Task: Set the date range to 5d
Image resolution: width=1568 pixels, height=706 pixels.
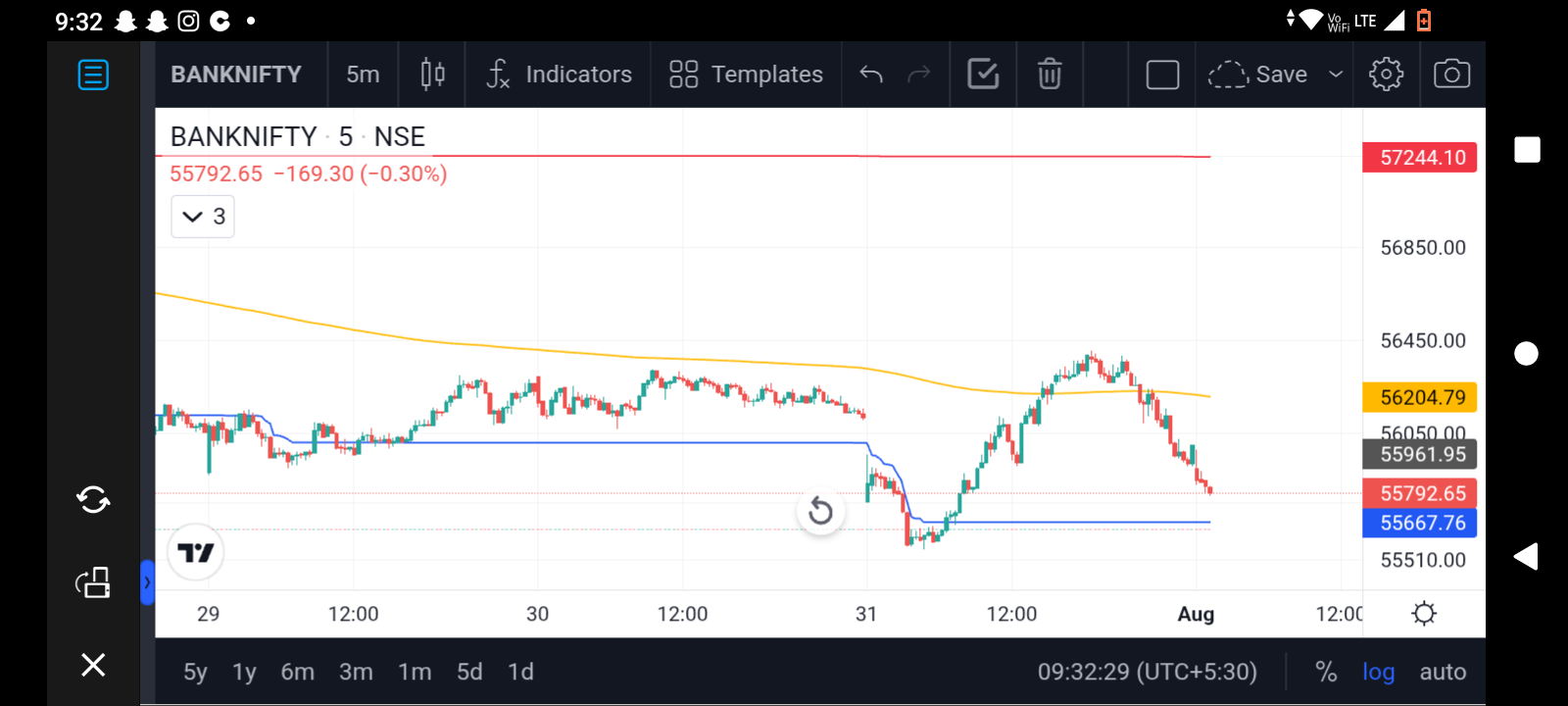Action: point(469,672)
